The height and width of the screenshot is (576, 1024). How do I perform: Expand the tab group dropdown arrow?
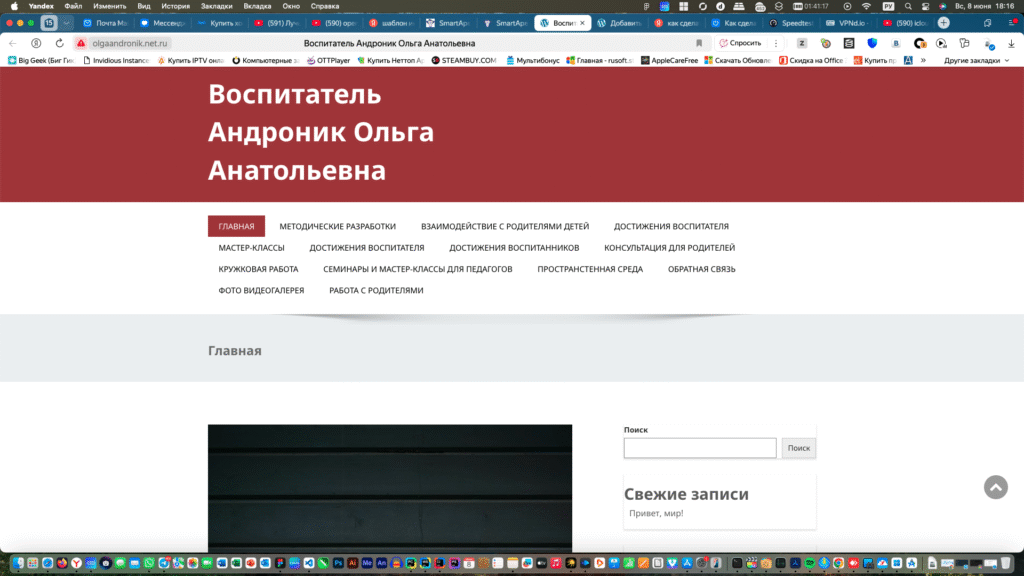click(x=67, y=23)
